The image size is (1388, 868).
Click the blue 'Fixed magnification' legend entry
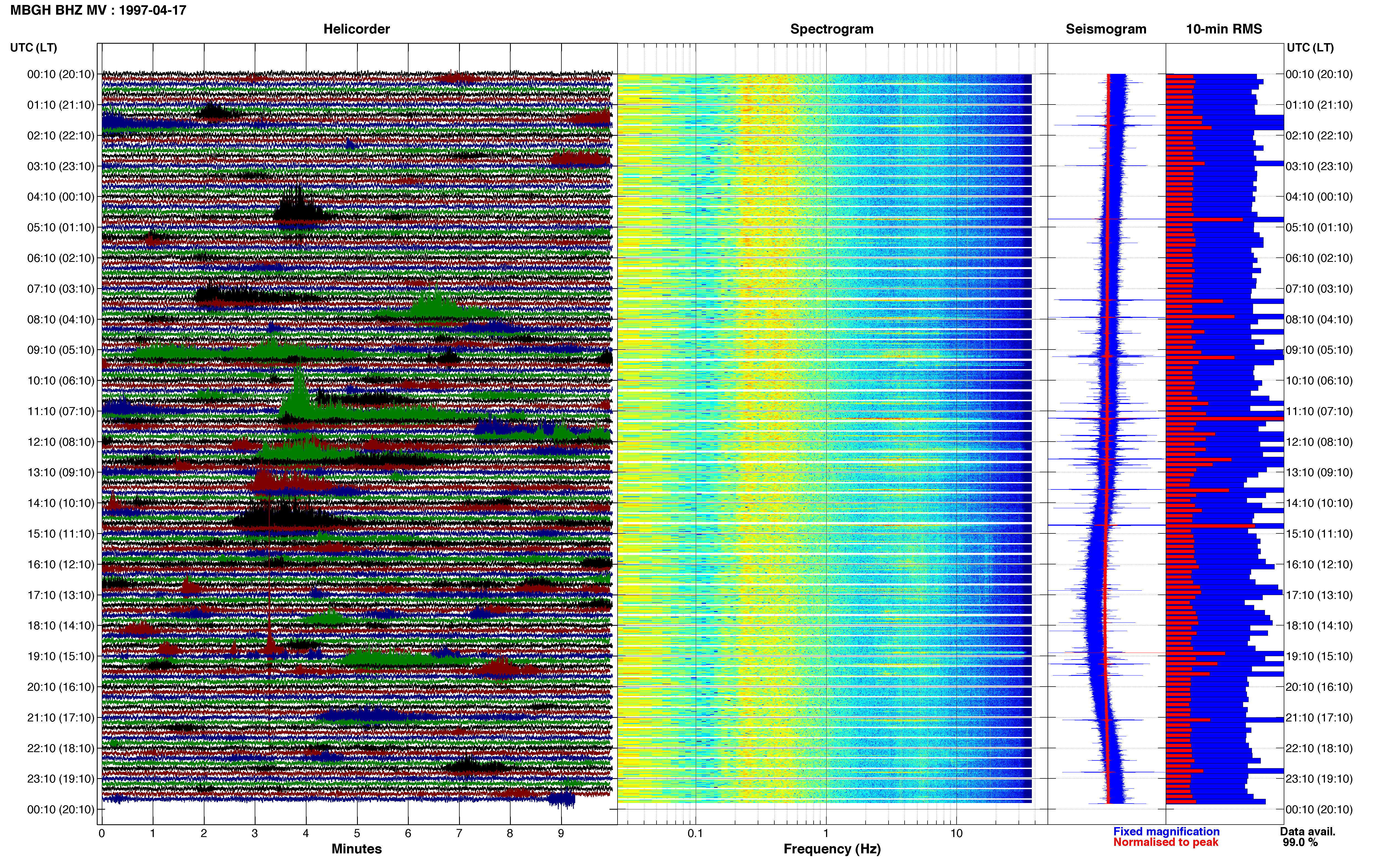coord(1166,831)
